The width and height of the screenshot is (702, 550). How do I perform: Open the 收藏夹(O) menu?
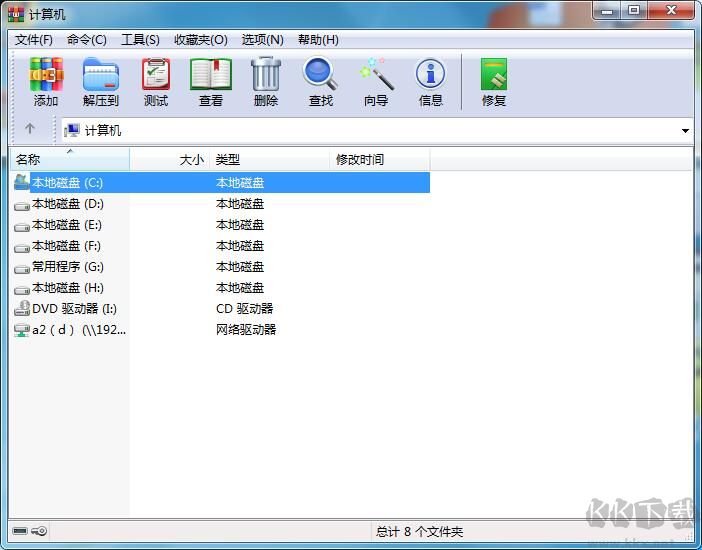tap(201, 40)
